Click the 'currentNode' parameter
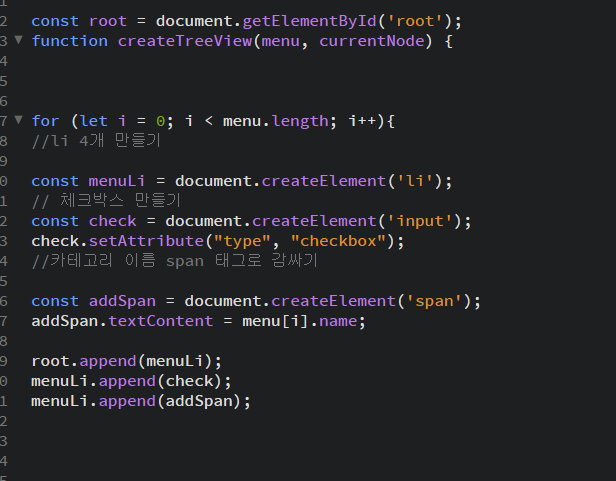 (372, 41)
